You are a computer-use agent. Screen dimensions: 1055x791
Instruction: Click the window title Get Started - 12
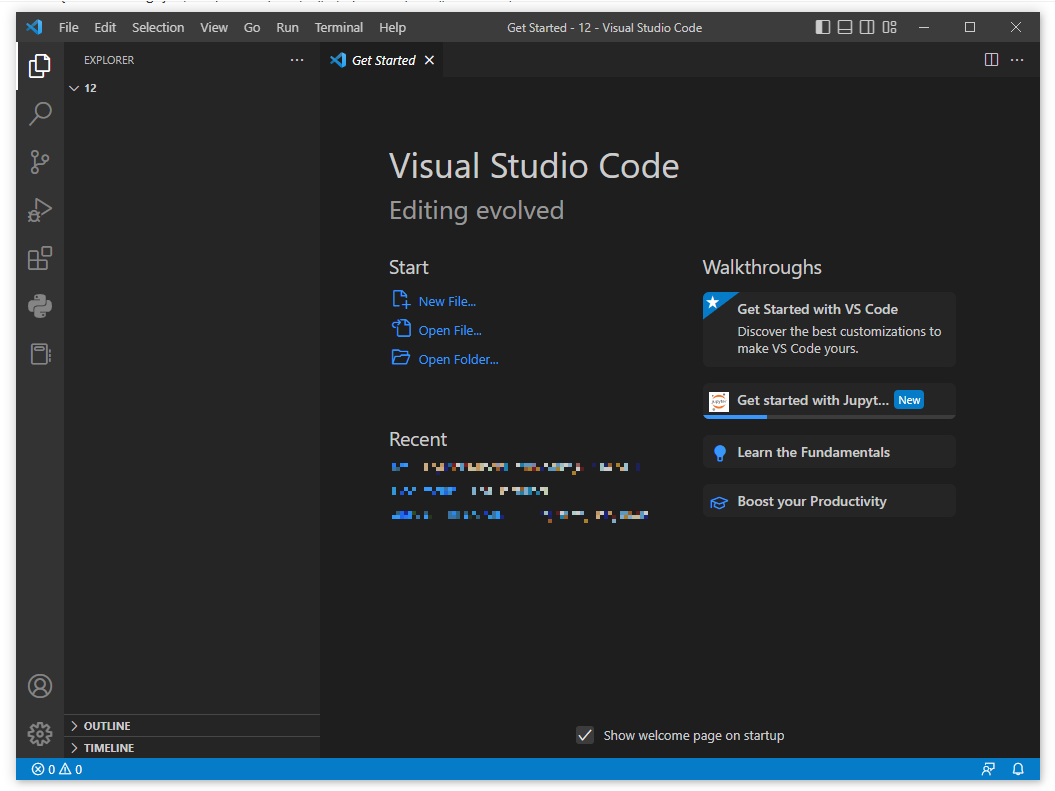pos(604,28)
